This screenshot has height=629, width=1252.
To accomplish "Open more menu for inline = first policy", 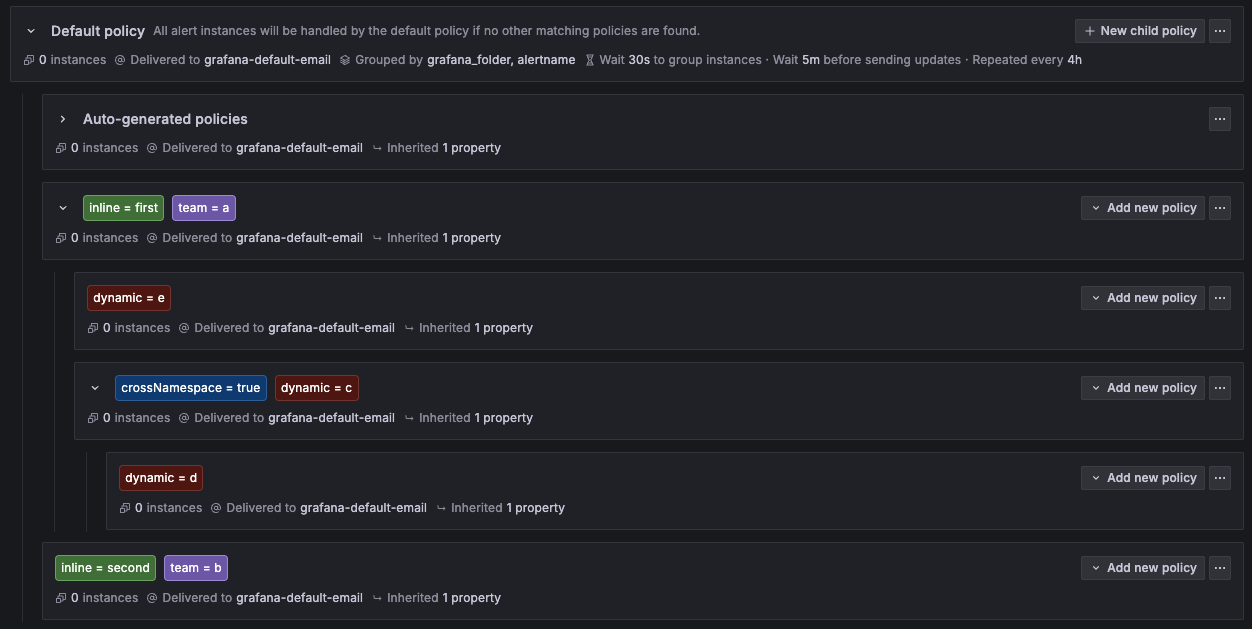I will point(1219,208).
